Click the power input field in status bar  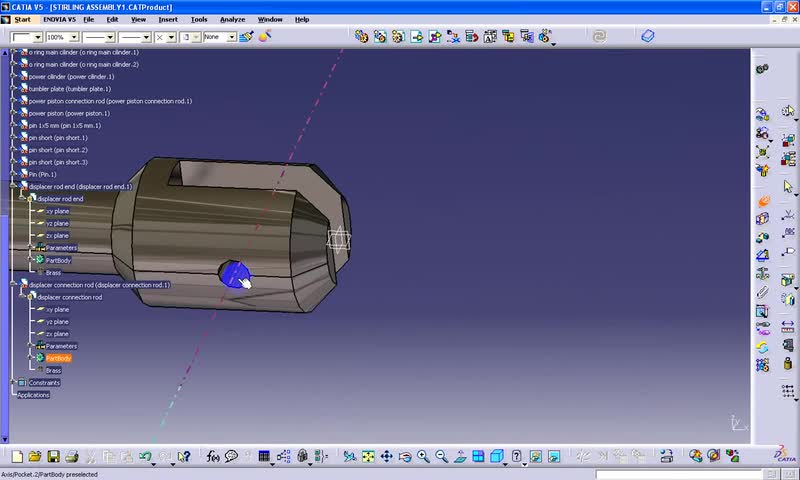click(x=681, y=475)
